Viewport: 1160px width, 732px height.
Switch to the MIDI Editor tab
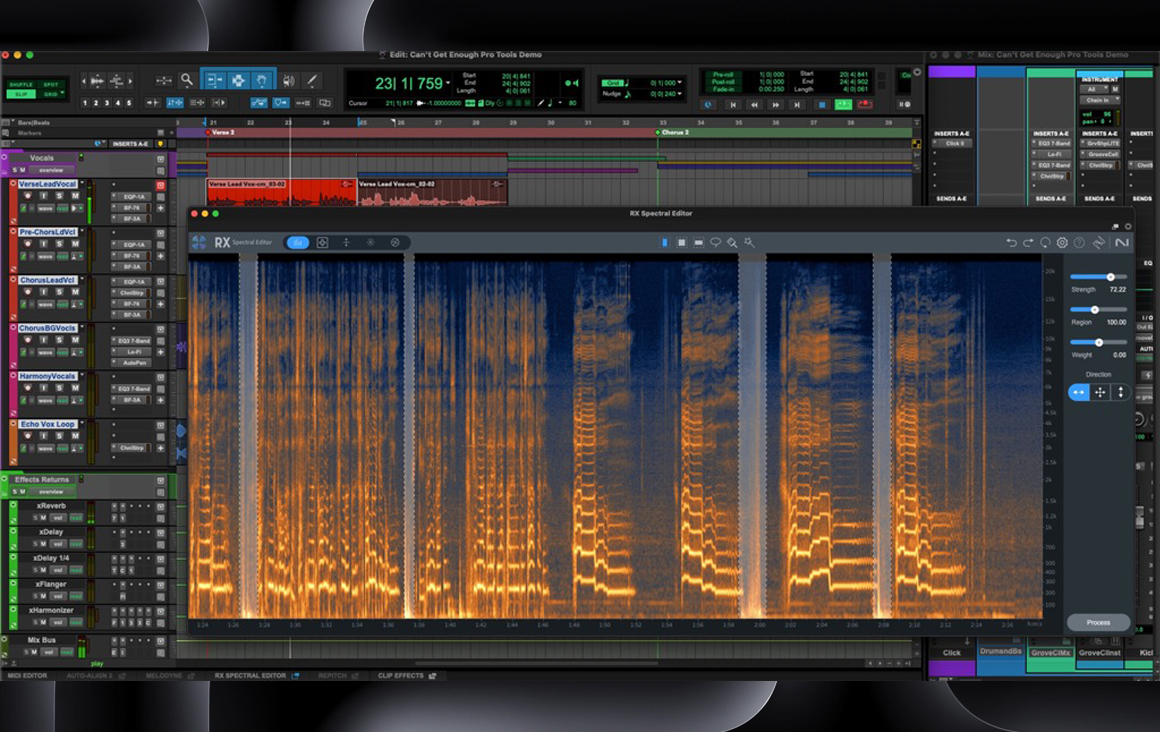[30, 675]
